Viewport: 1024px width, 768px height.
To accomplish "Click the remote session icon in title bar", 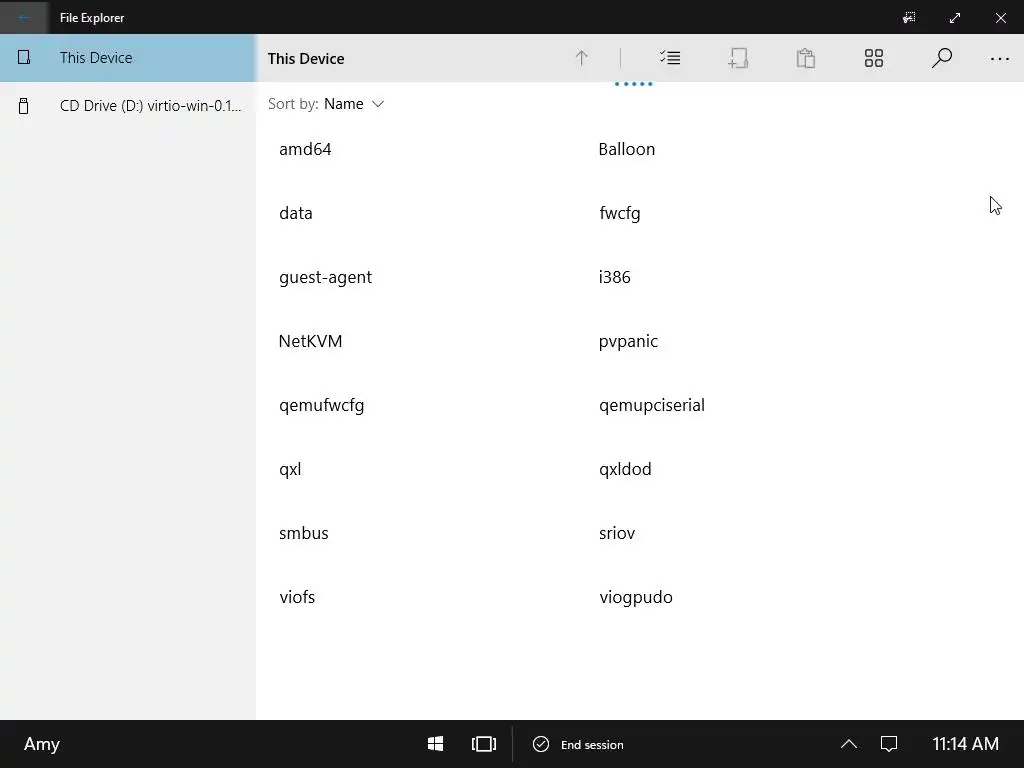I will click(x=909, y=18).
